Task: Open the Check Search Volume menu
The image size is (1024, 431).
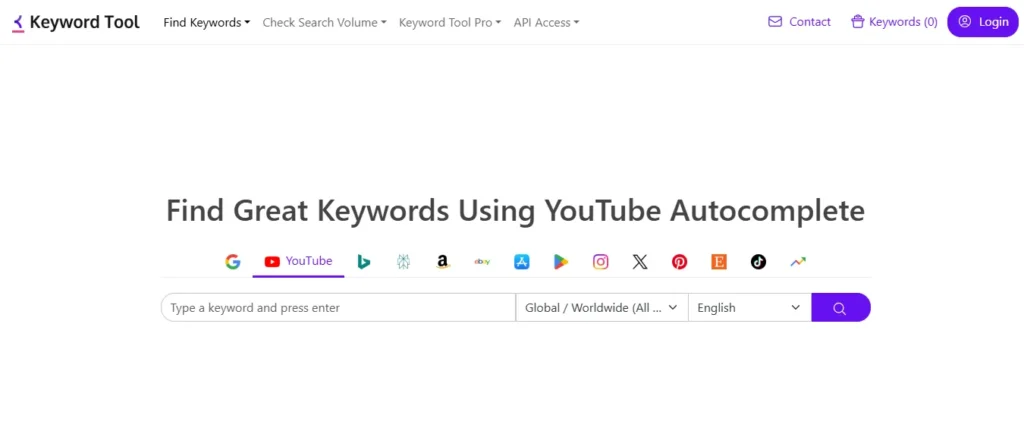Action: point(324,22)
